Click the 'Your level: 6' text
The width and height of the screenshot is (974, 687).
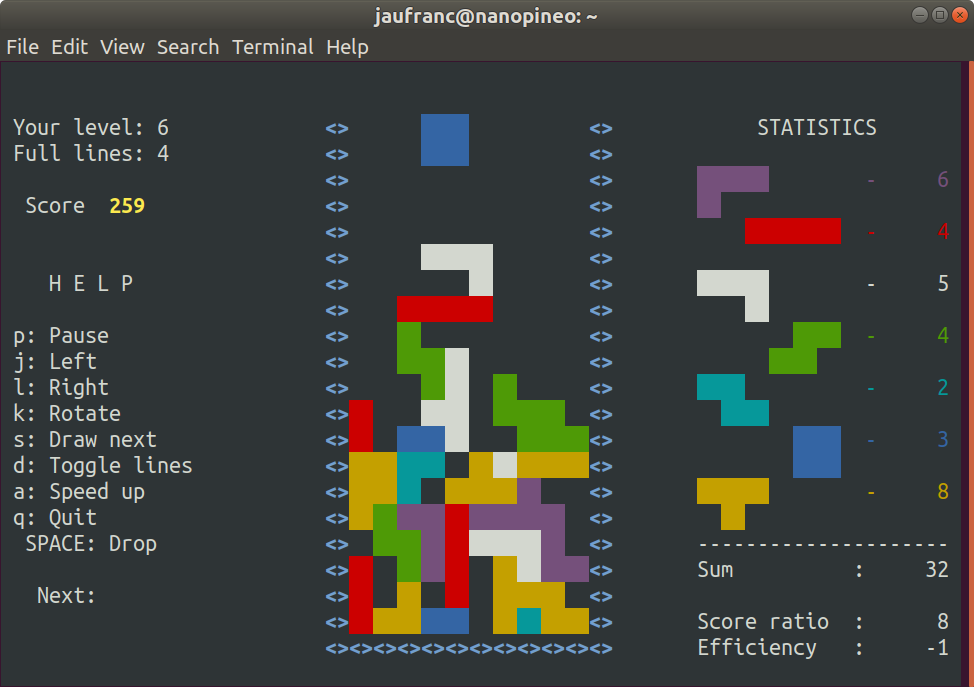(x=91, y=127)
